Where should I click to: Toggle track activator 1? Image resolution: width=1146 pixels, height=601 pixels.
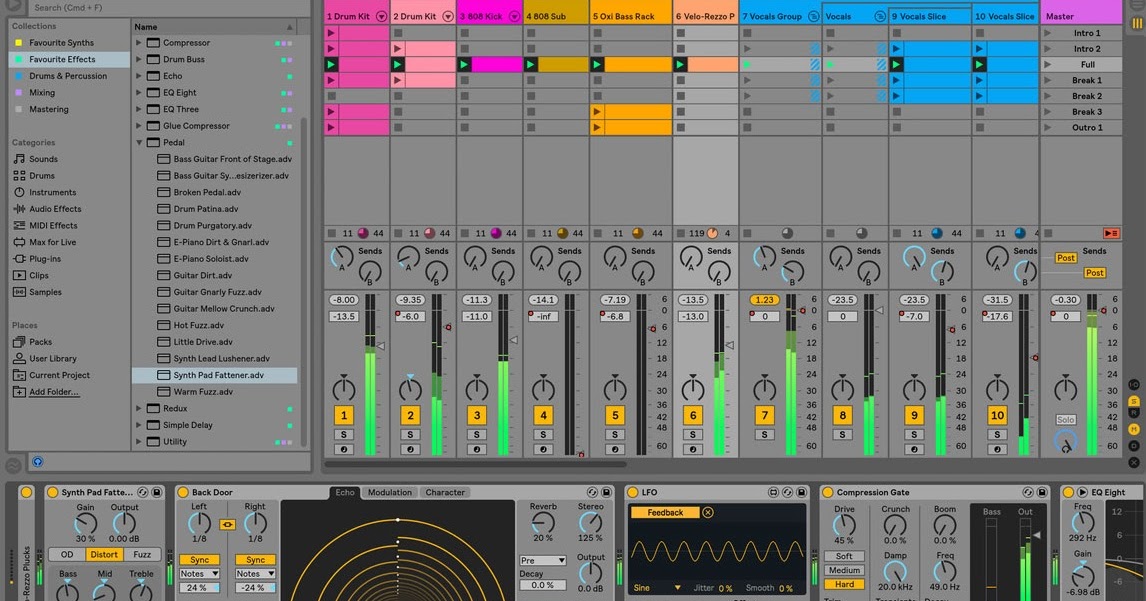click(x=344, y=415)
